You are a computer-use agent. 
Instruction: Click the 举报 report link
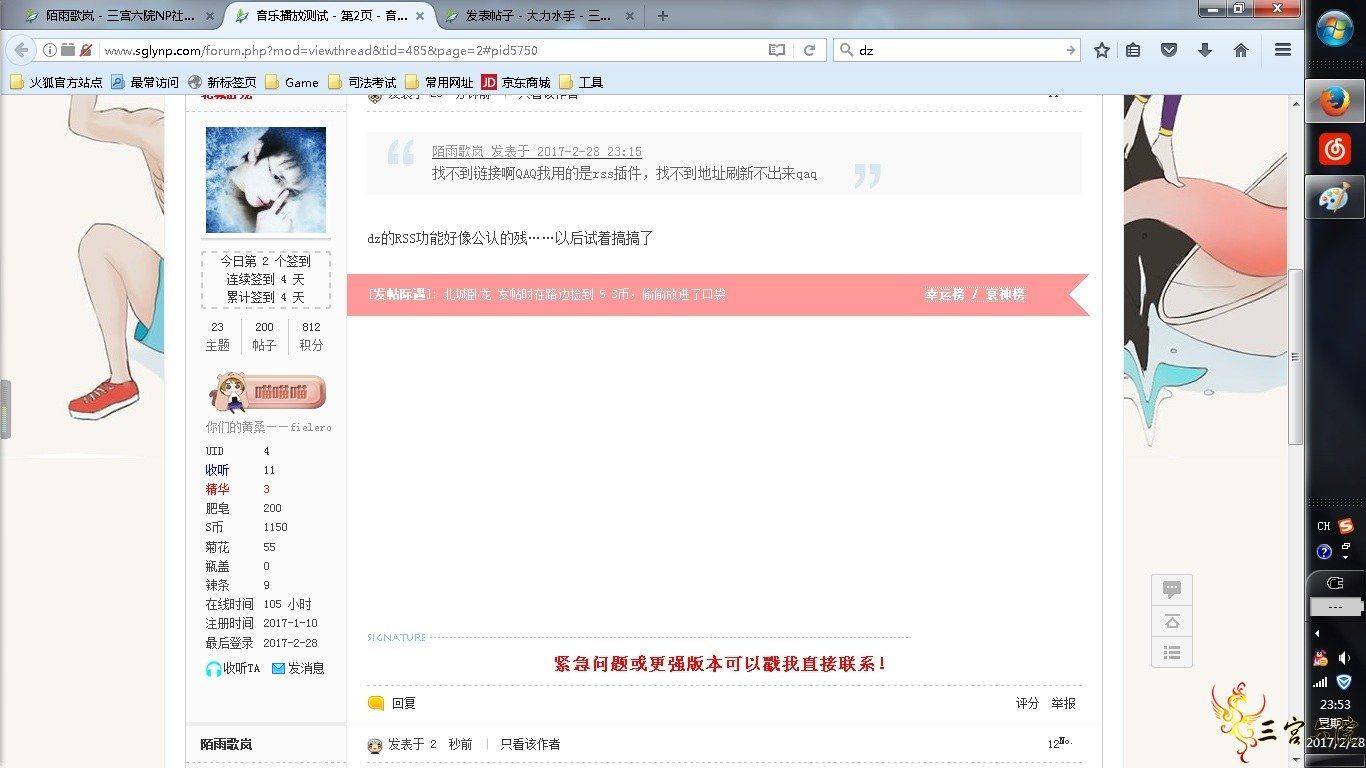coord(1063,703)
